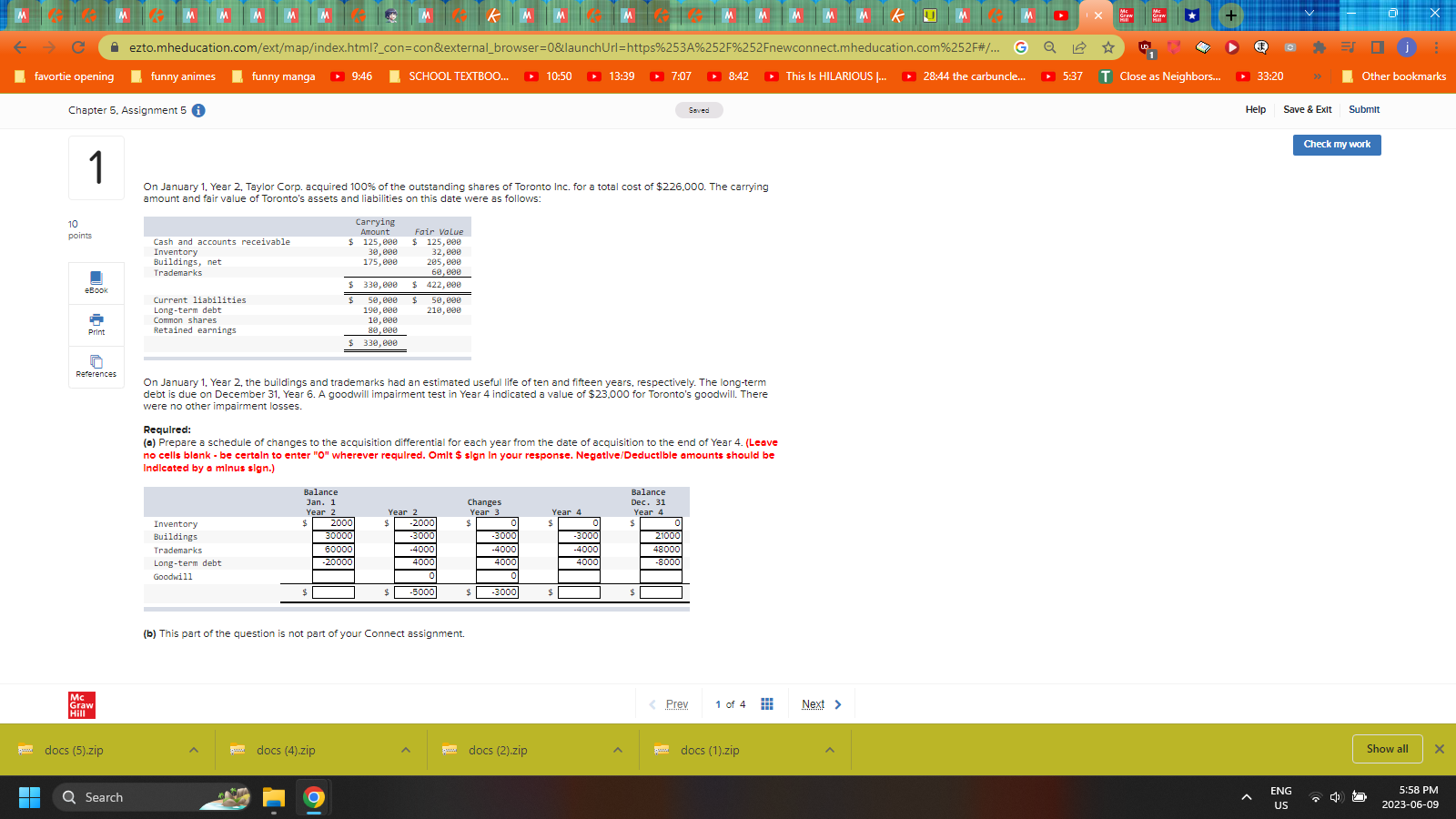Viewport: 1456px width, 819px height.
Task: Open the question grid navigator icon
Action: point(767,704)
